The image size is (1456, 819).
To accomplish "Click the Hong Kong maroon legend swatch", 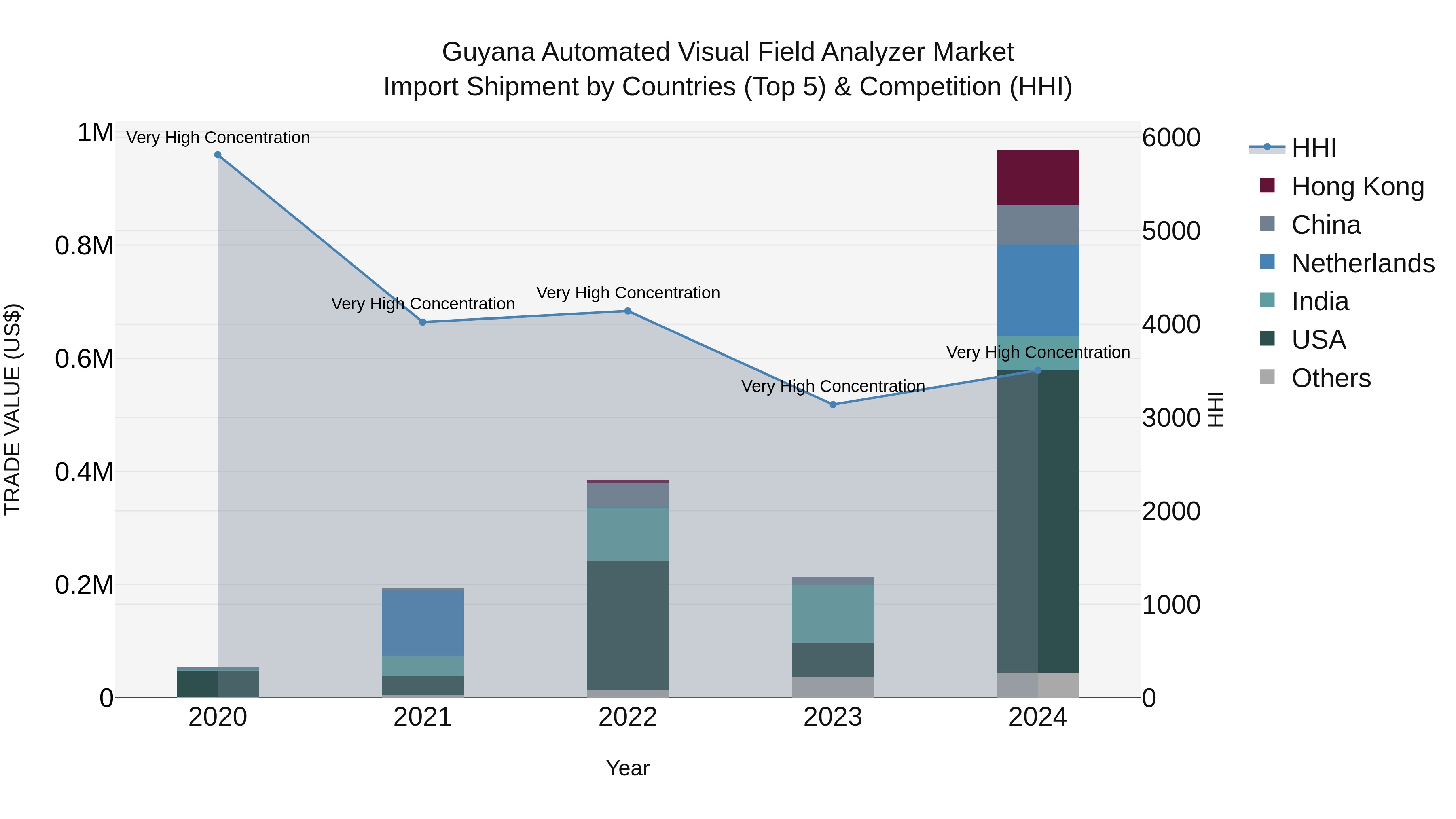I will 1267,185.
